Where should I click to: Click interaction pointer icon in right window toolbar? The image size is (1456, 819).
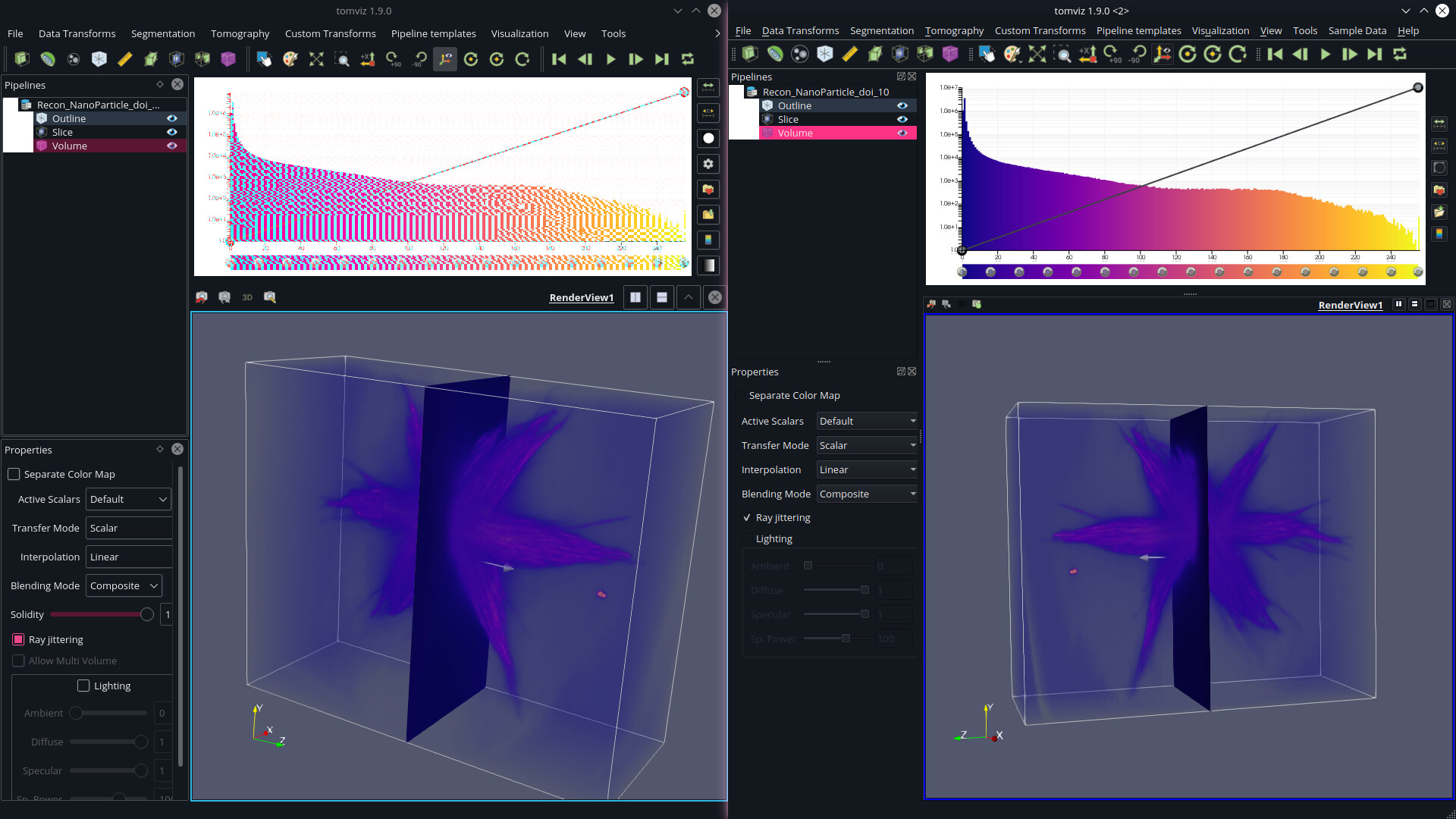pos(987,54)
